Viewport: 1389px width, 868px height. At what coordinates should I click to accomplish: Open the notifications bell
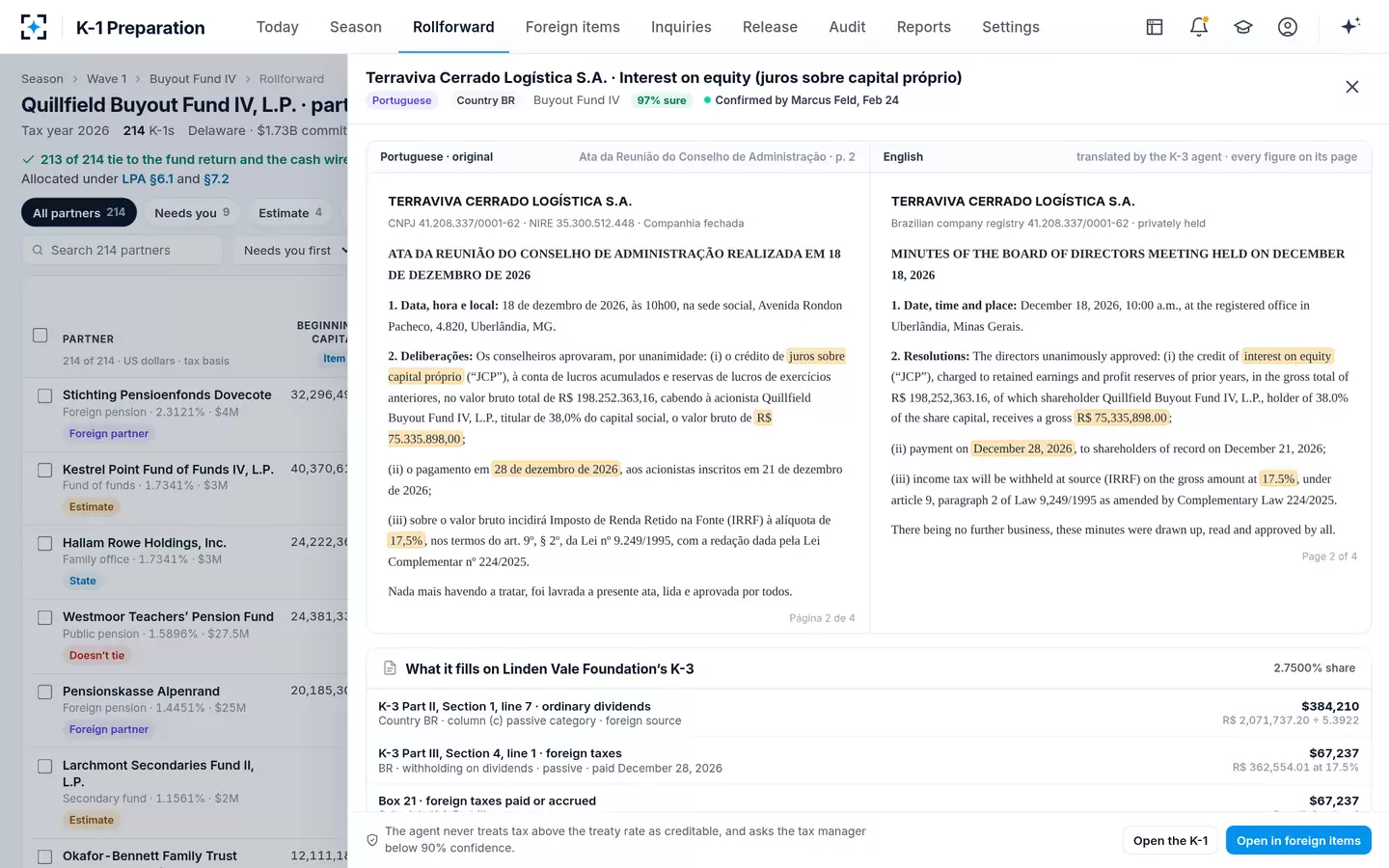point(1199,27)
